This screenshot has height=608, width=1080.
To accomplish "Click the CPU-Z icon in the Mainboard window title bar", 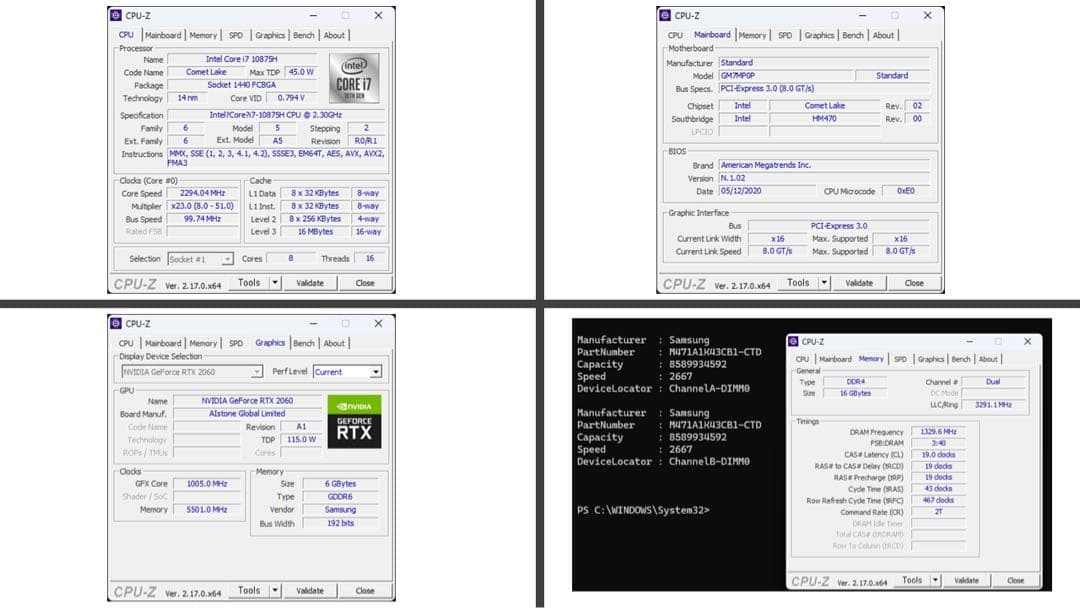I will (667, 15).
